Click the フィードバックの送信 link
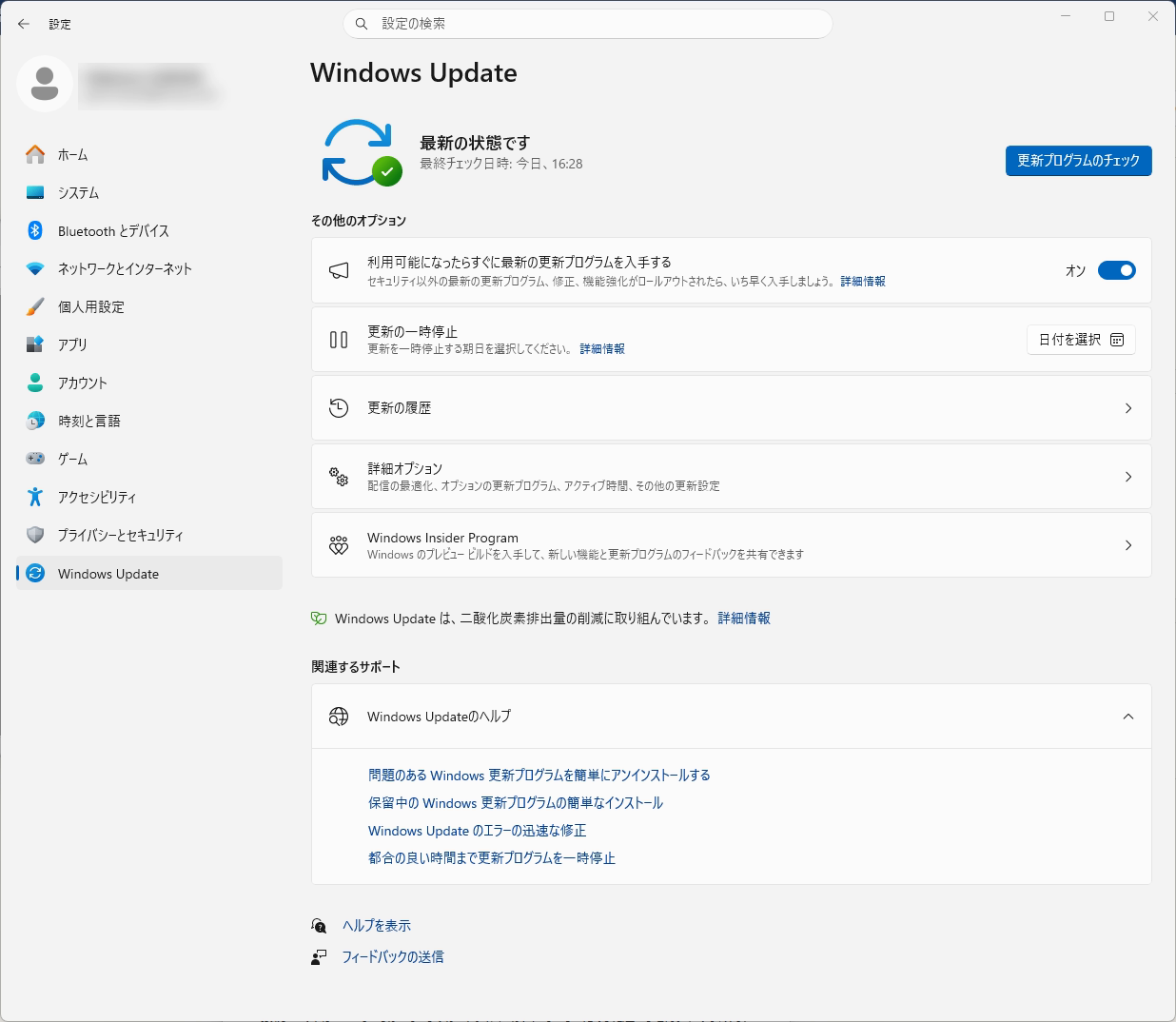The image size is (1176, 1022). (393, 957)
